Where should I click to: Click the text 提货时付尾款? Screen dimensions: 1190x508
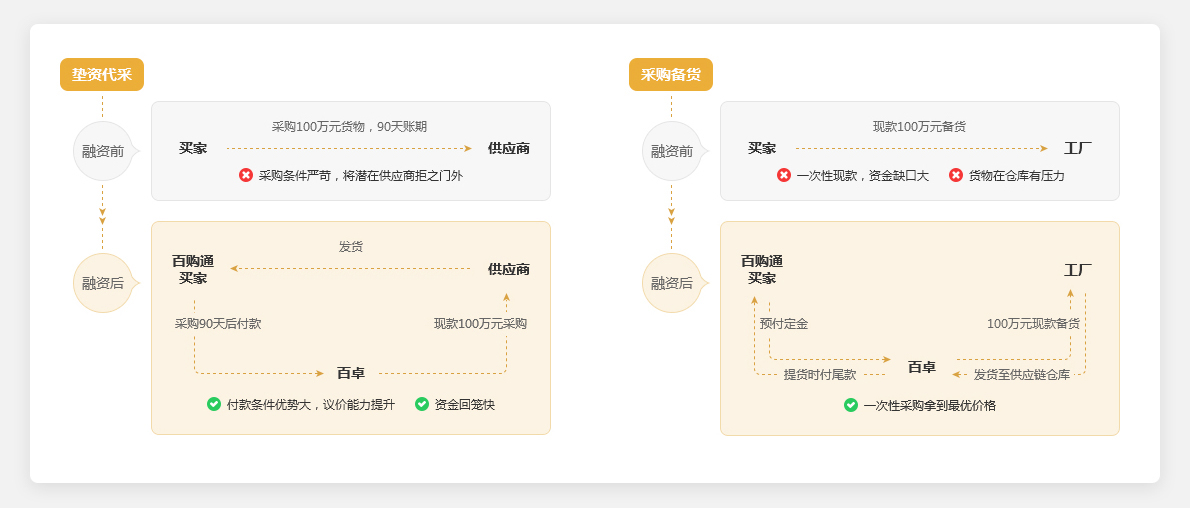pyautogui.click(x=820, y=374)
